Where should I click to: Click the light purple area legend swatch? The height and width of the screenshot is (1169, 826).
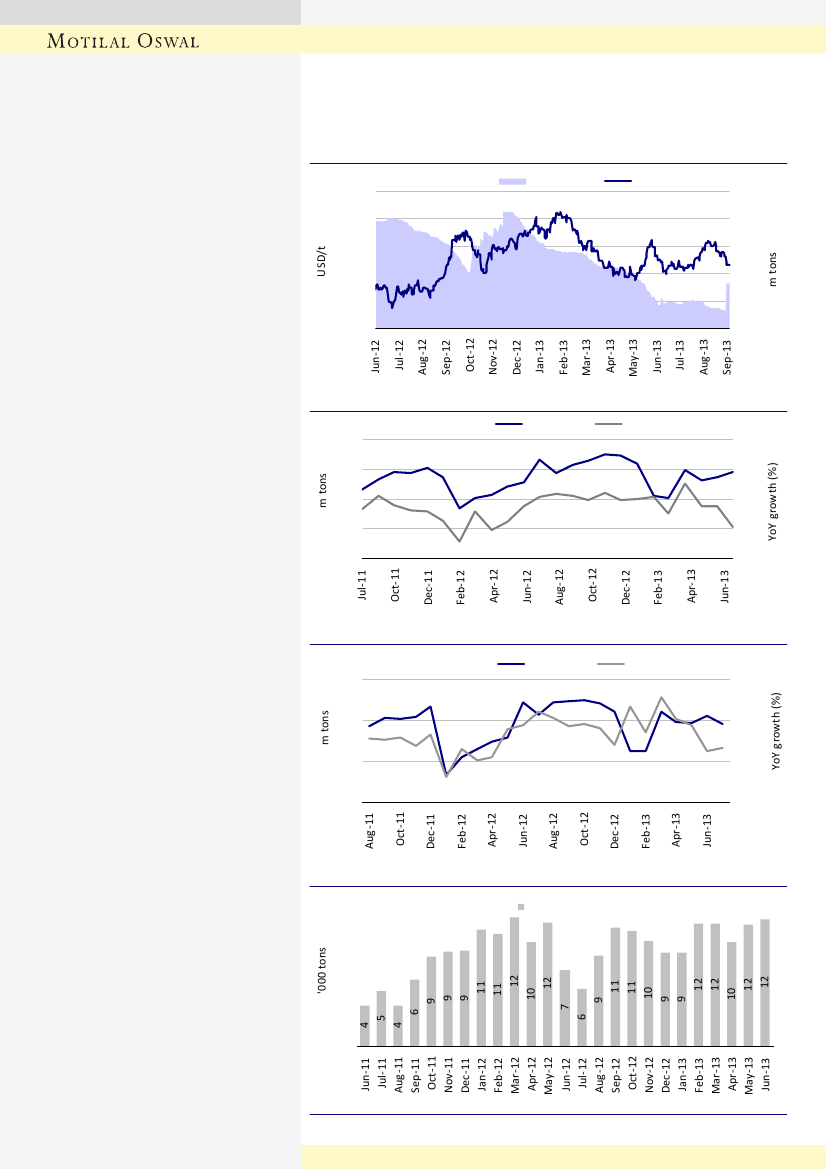coord(513,181)
